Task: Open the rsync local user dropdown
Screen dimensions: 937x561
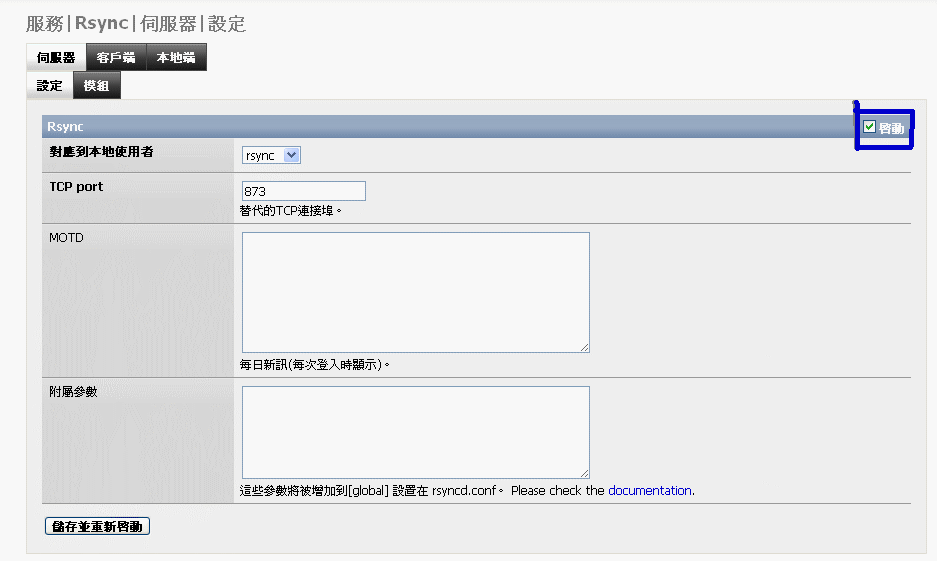Action: (271, 155)
